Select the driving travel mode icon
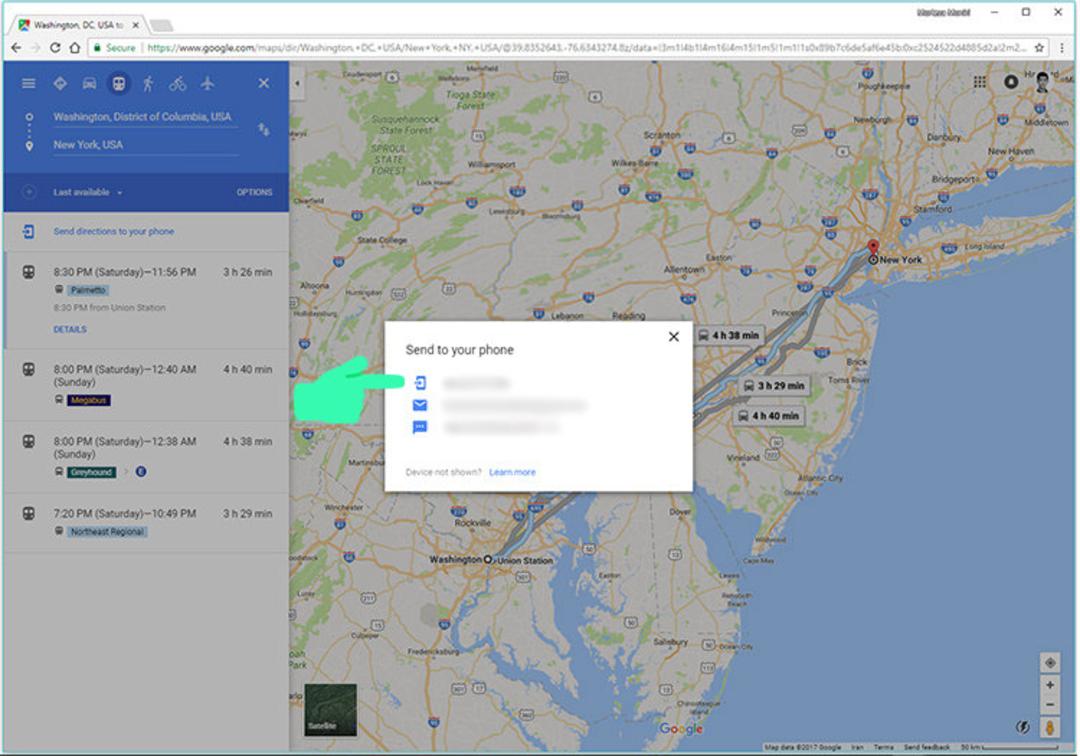 coord(90,83)
